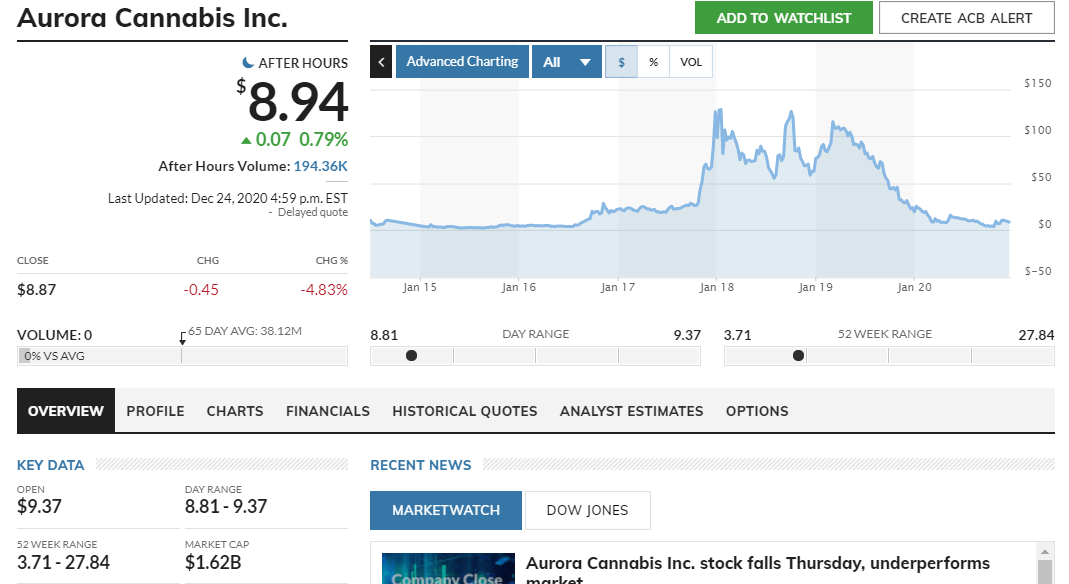Viewport: 1069px width, 584px height.
Task: Go to the Charts tab
Action: coord(235,411)
